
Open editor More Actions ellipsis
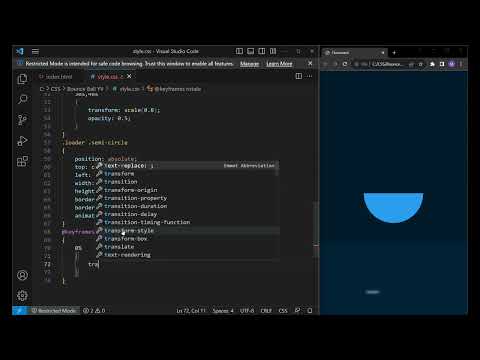click(x=309, y=76)
